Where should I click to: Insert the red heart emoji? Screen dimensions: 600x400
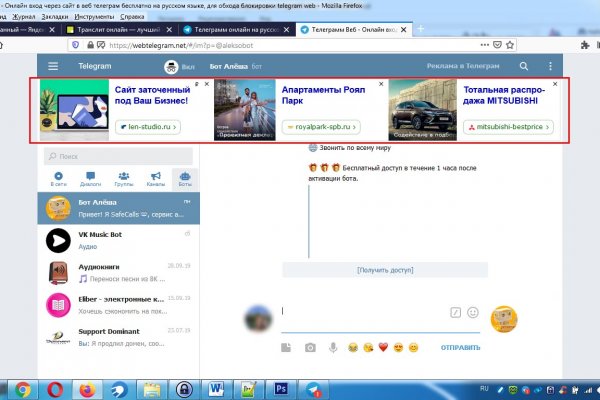coord(383,347)
